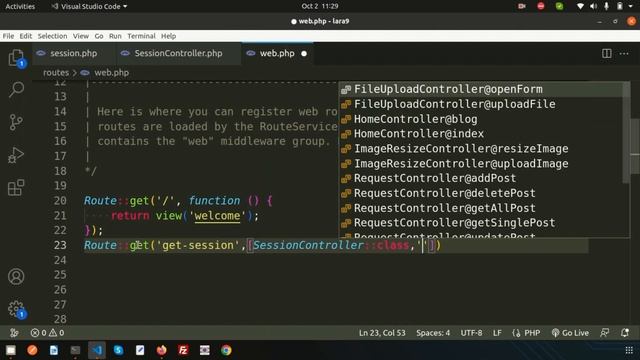Viewport: 640px width, 360px height.
Task: Show applications grid icon
Action: pyautogui.click(x=629, y=350)
